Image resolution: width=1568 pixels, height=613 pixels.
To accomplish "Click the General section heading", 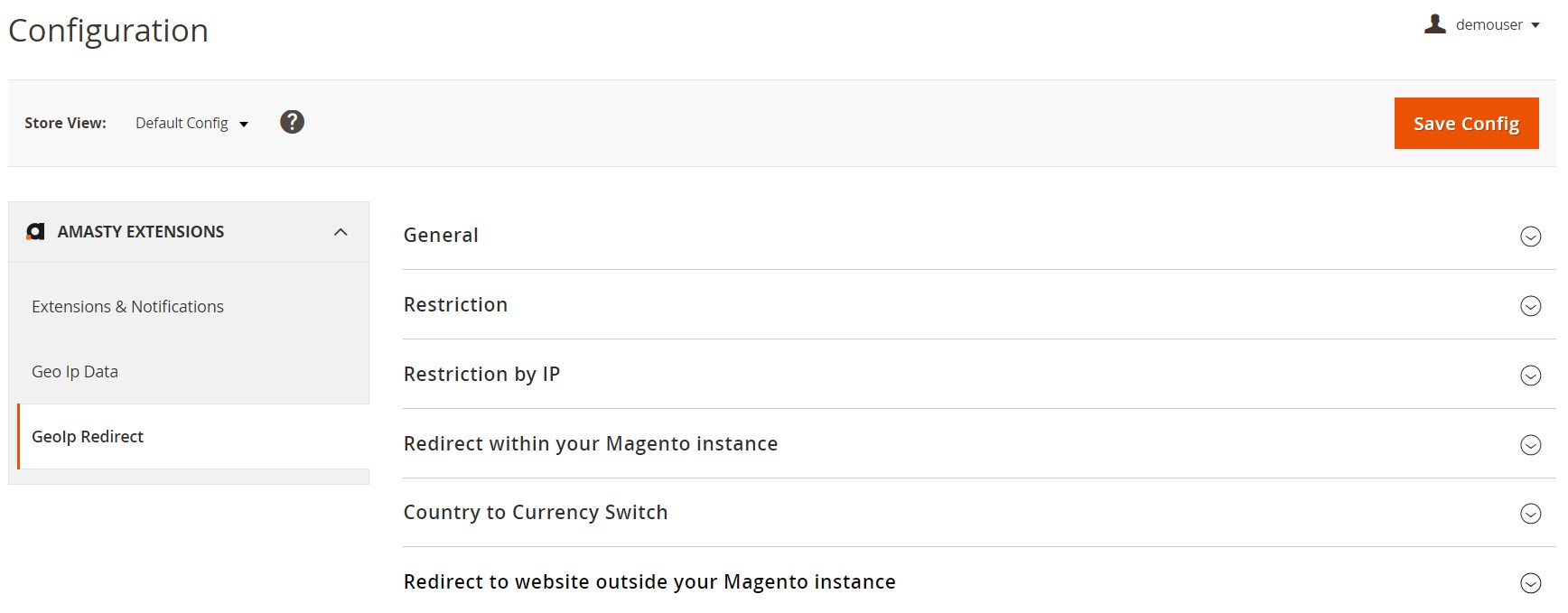I will pyautogui.click(x=441, y=235).
